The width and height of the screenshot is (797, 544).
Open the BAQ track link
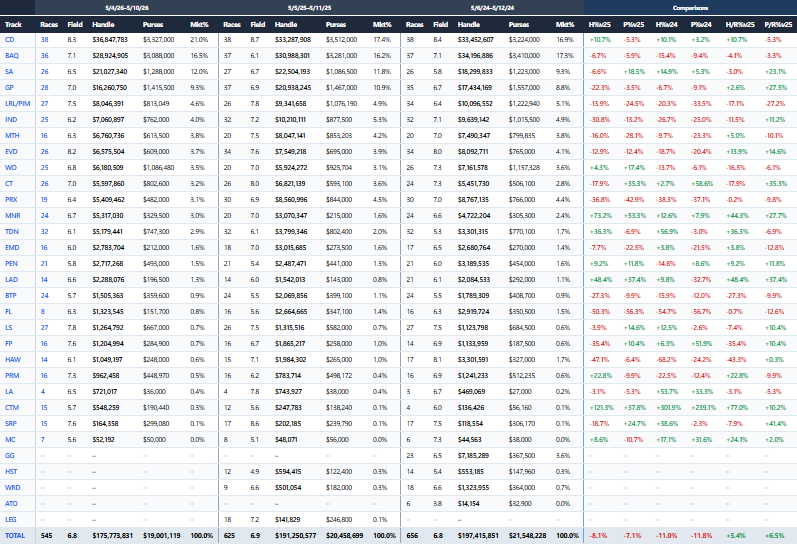coord(12,56)
